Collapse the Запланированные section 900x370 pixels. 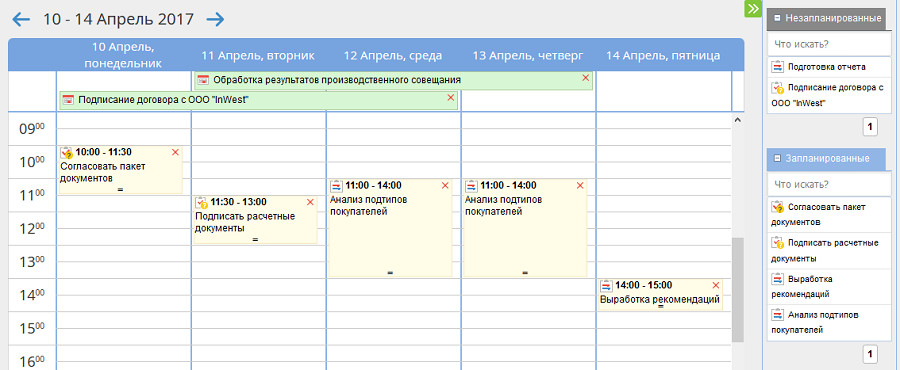tap(777, 158)
